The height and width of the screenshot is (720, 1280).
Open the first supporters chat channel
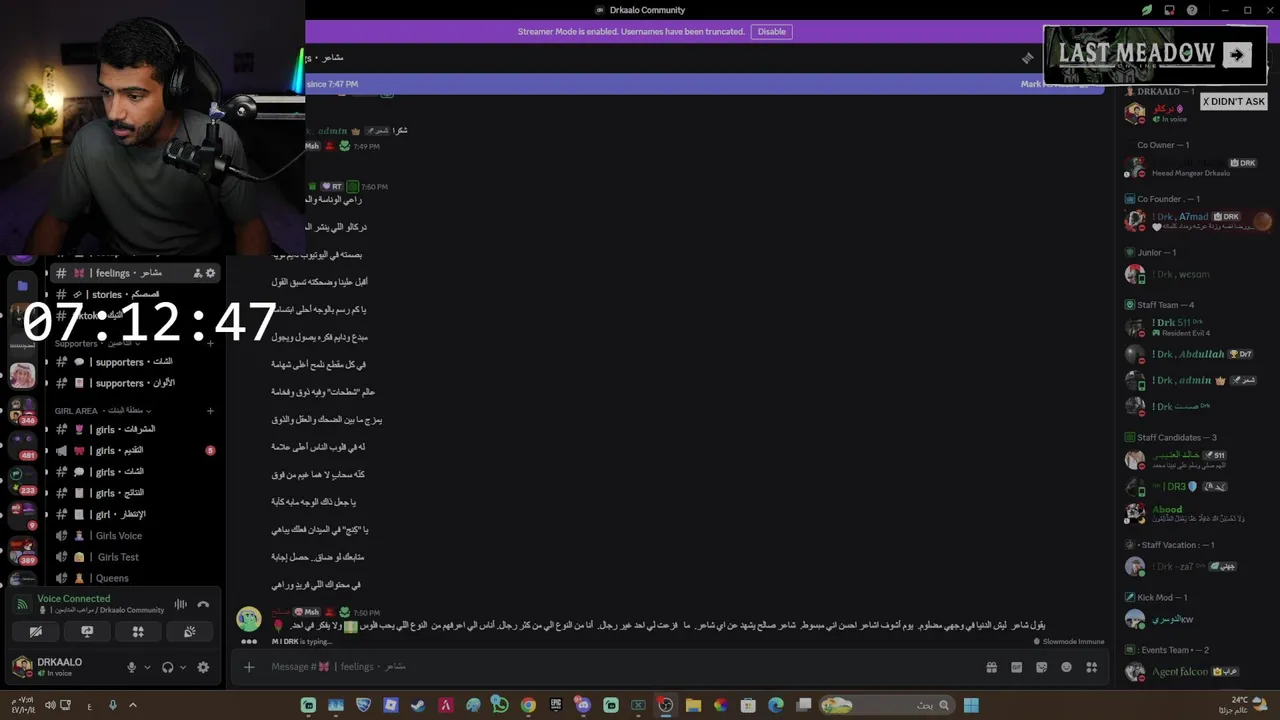pyautogui.click(x=132, y=362)
